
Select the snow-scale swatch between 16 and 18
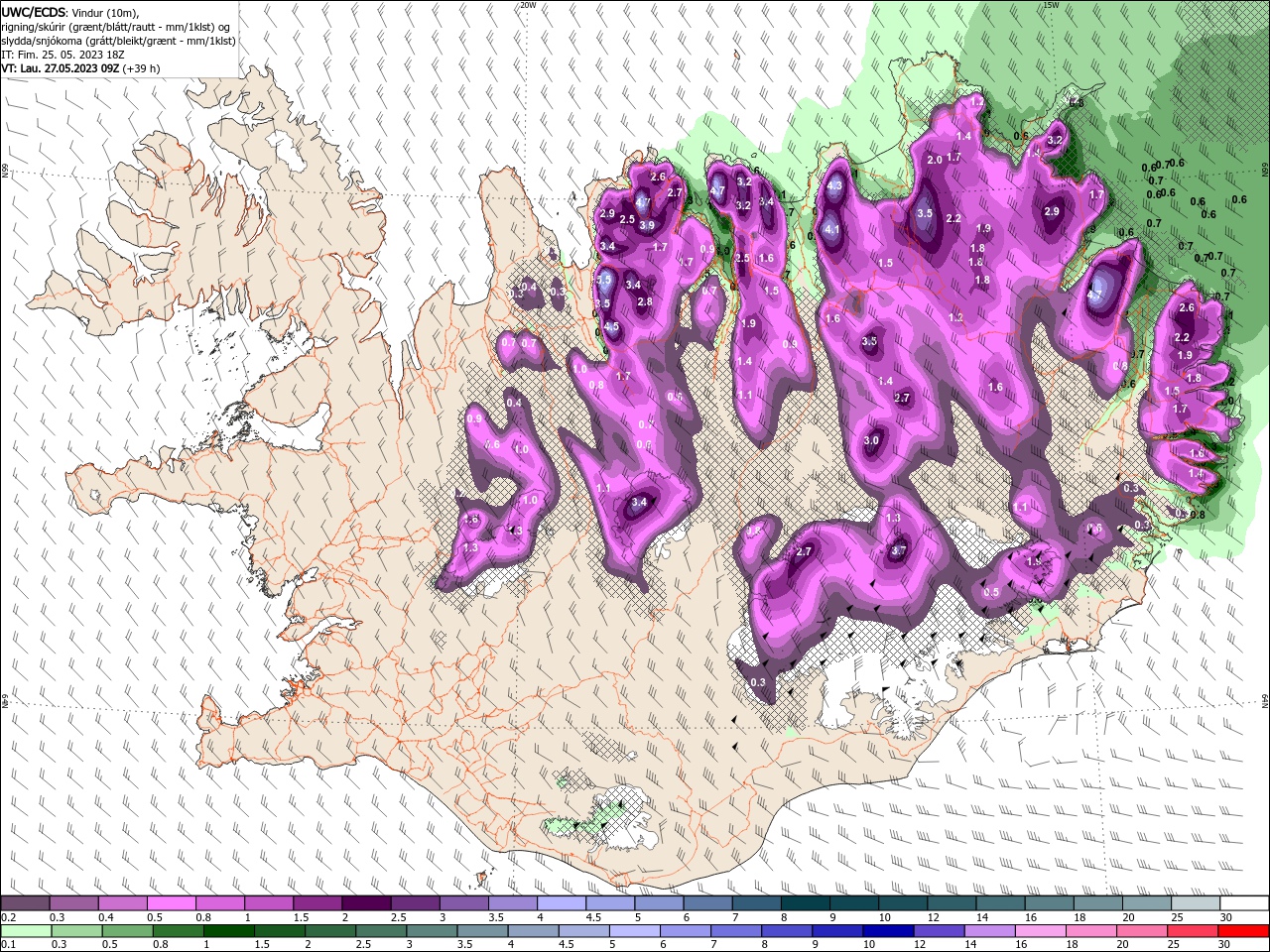(1048, 903)
